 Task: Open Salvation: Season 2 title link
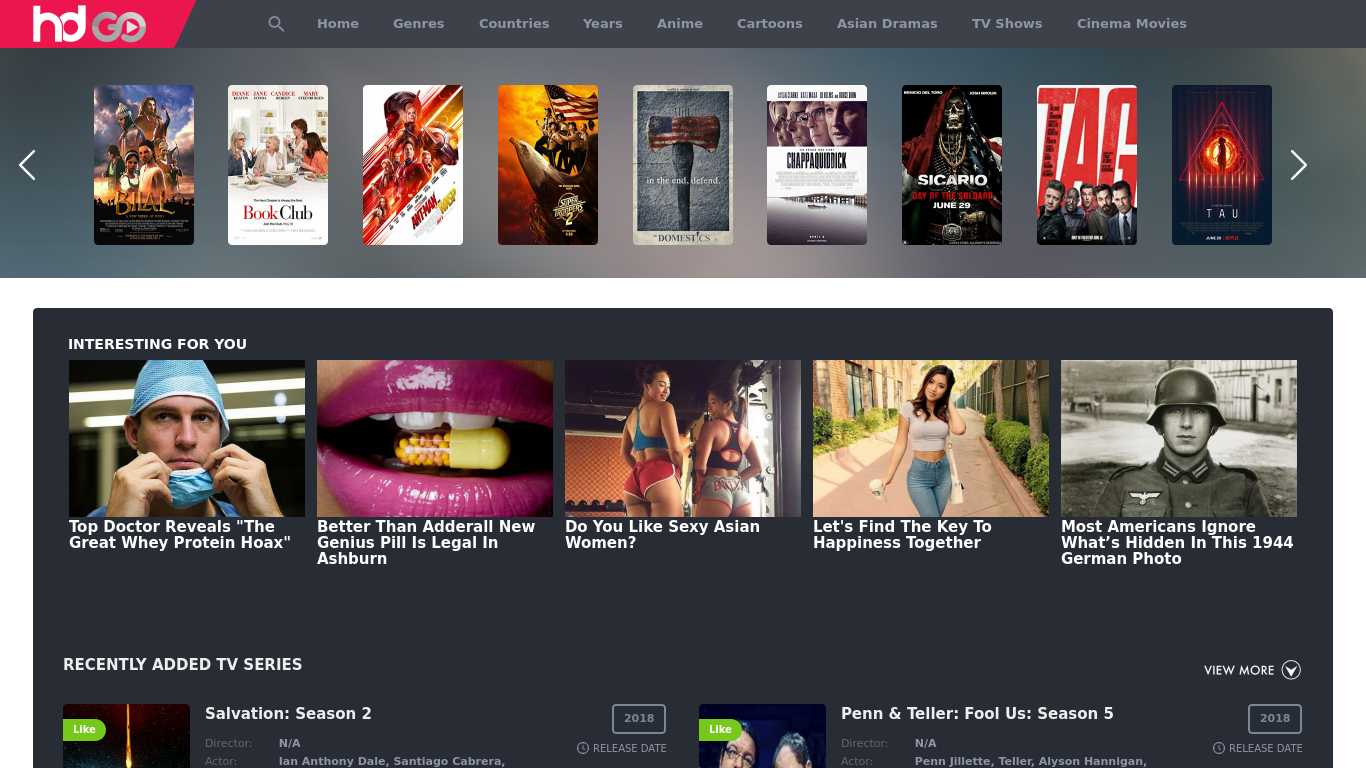[x=288, y=714]
